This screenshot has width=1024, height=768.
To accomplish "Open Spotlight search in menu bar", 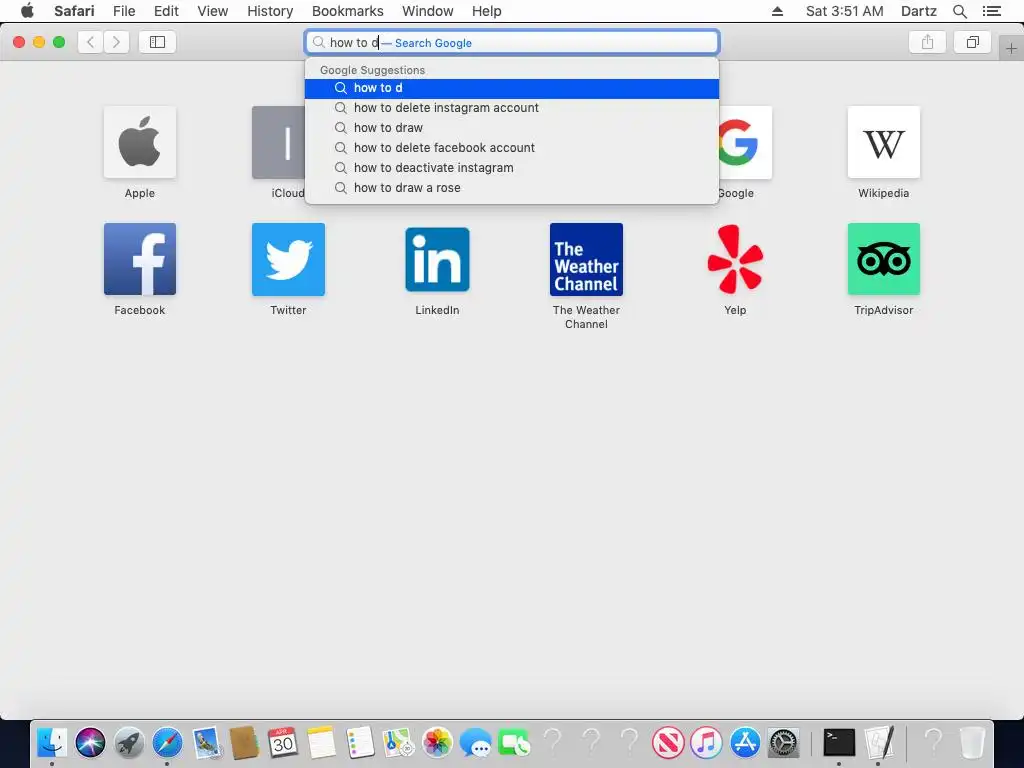I will point(959,11).
